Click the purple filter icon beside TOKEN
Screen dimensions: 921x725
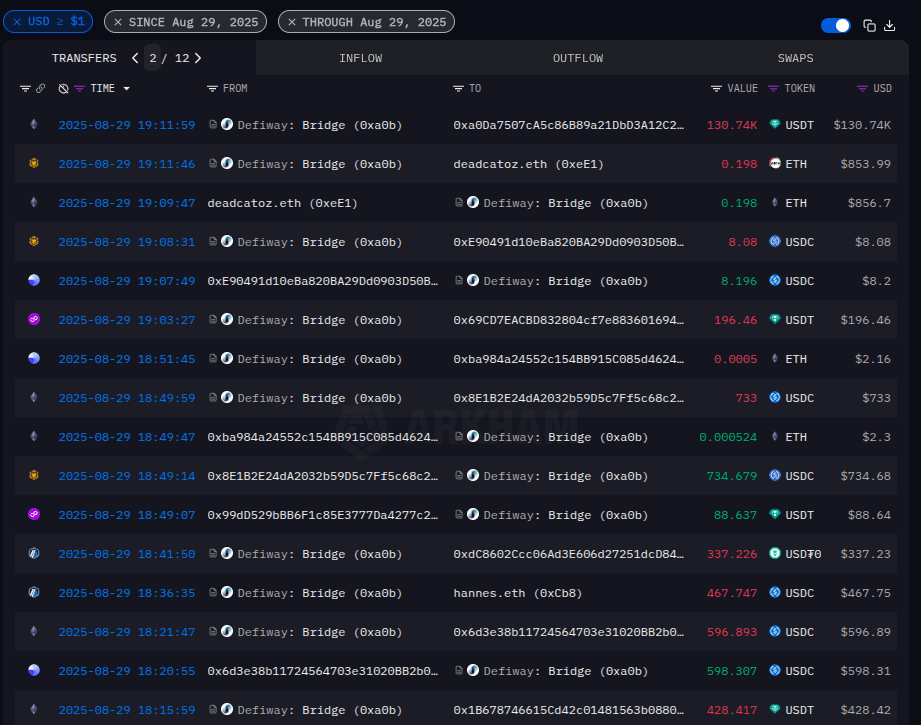point(773,89)
